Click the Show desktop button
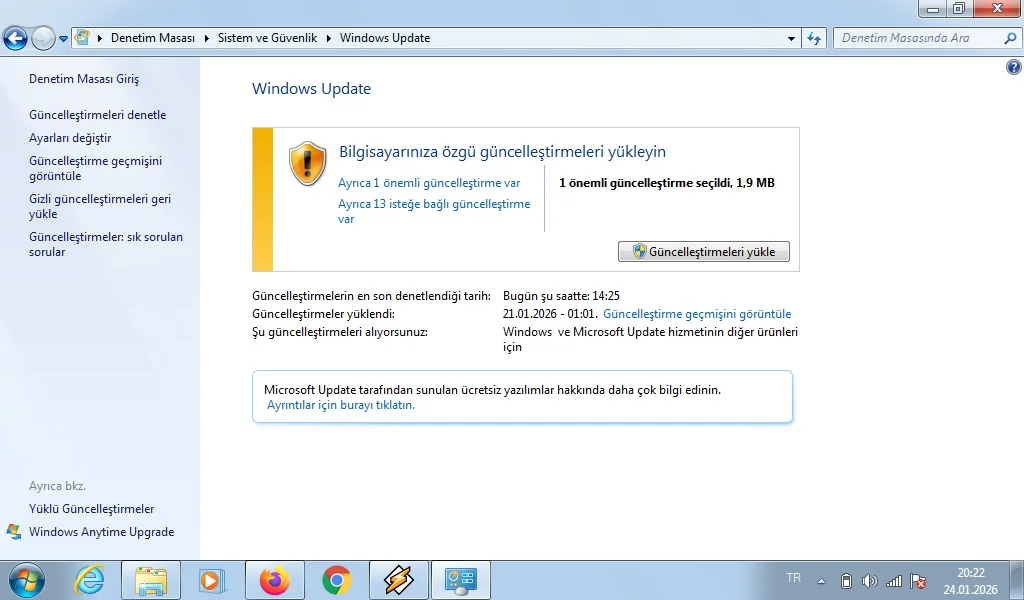 click(x=1017, y=580)
